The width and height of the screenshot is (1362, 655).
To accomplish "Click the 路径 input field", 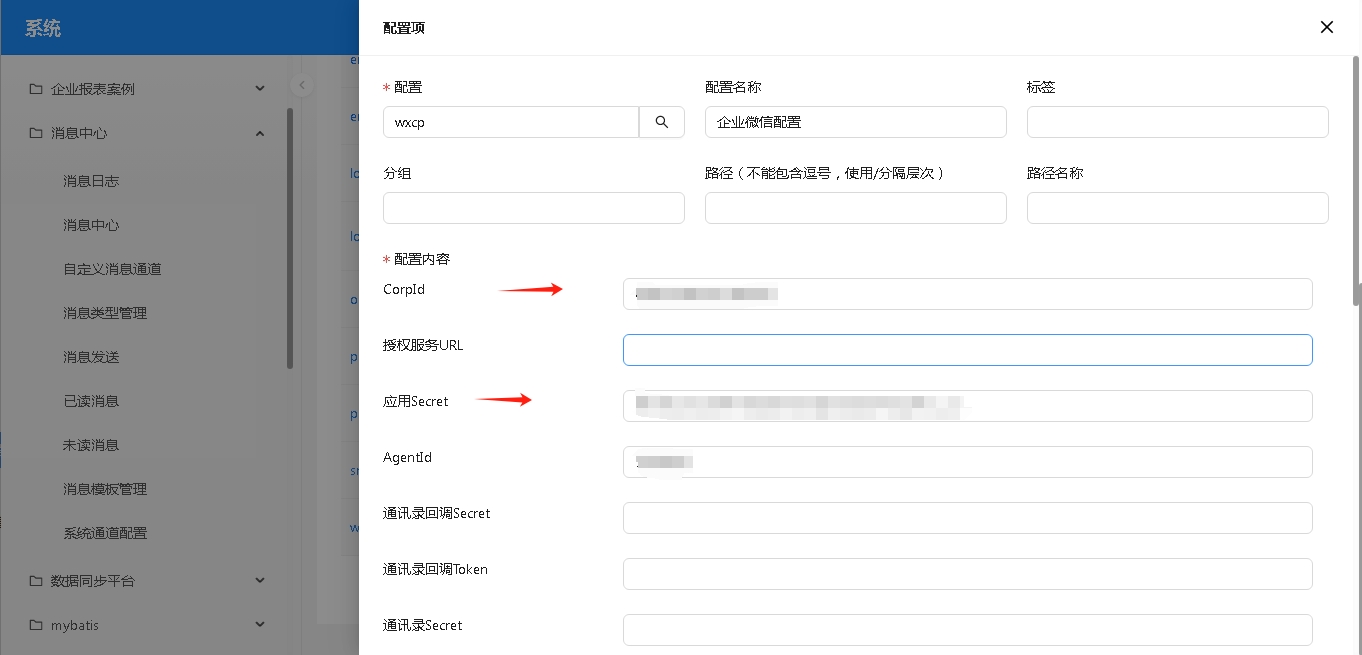I will click(x=855, y=208).
